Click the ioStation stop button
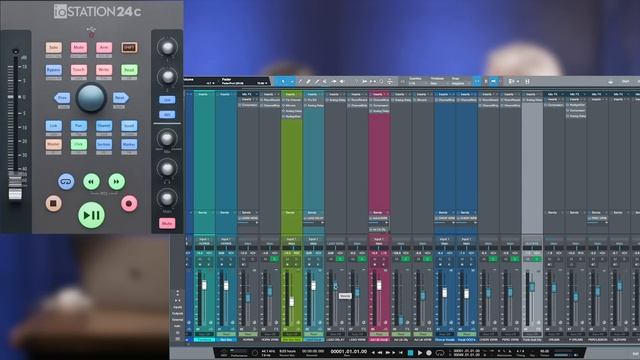The width and height of the screenshot is (640, 360). (53, 203)
